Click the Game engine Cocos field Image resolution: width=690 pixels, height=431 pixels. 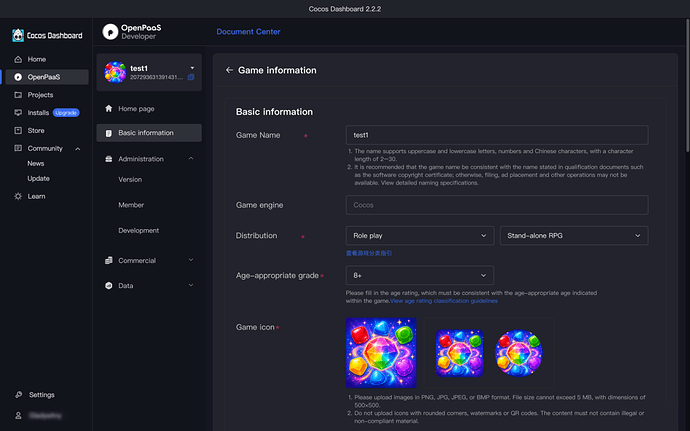click(497, 205)
